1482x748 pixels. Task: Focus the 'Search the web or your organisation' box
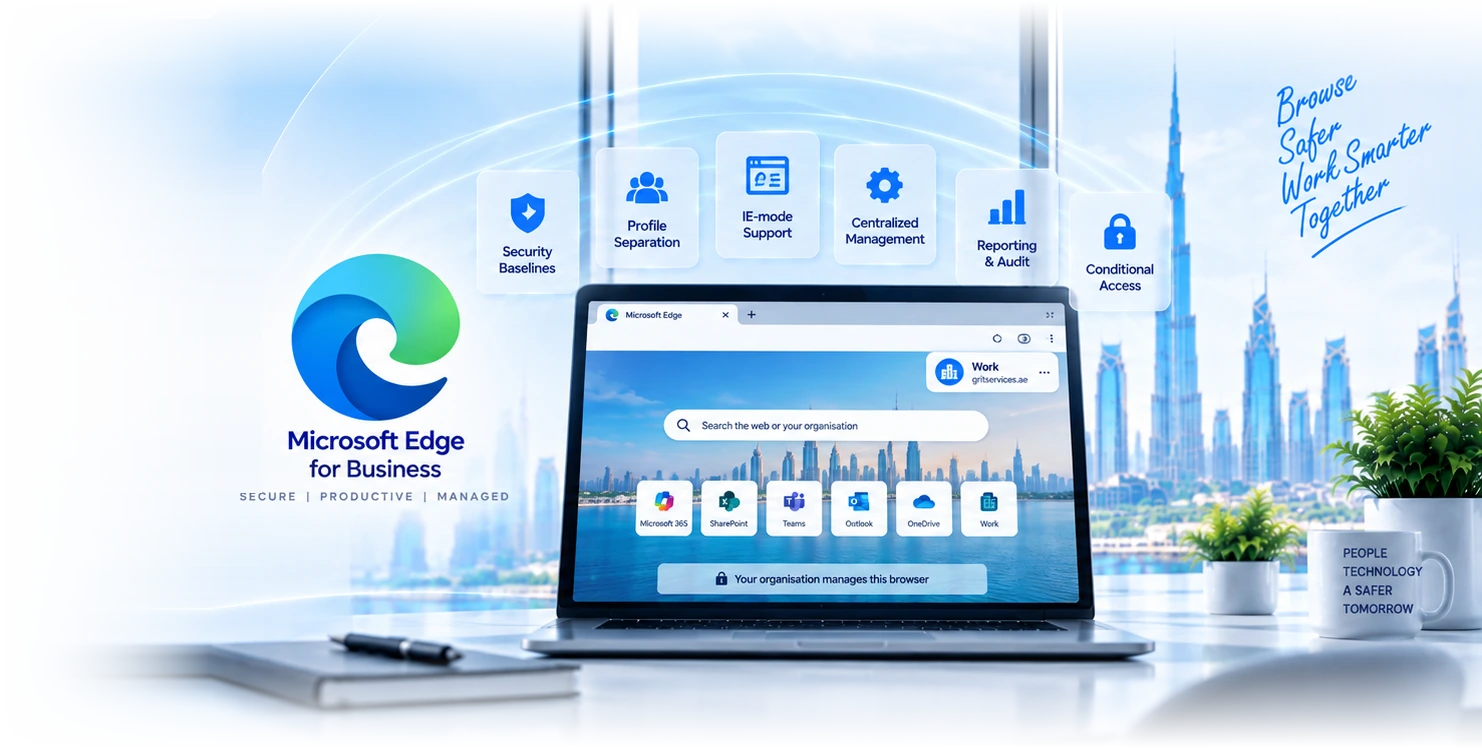pos(826,426)
